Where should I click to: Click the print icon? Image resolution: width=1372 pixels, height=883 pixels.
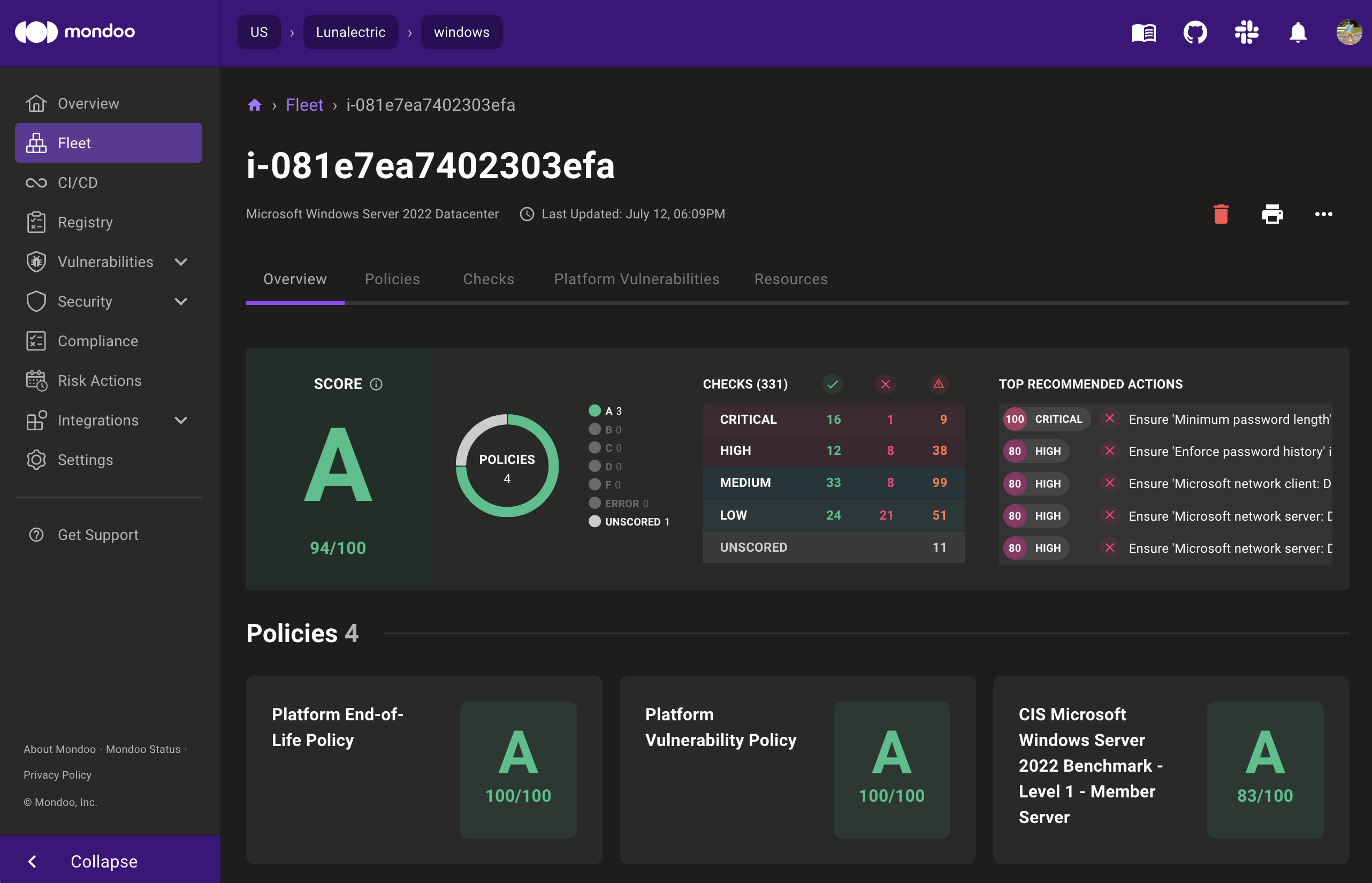1271,214
